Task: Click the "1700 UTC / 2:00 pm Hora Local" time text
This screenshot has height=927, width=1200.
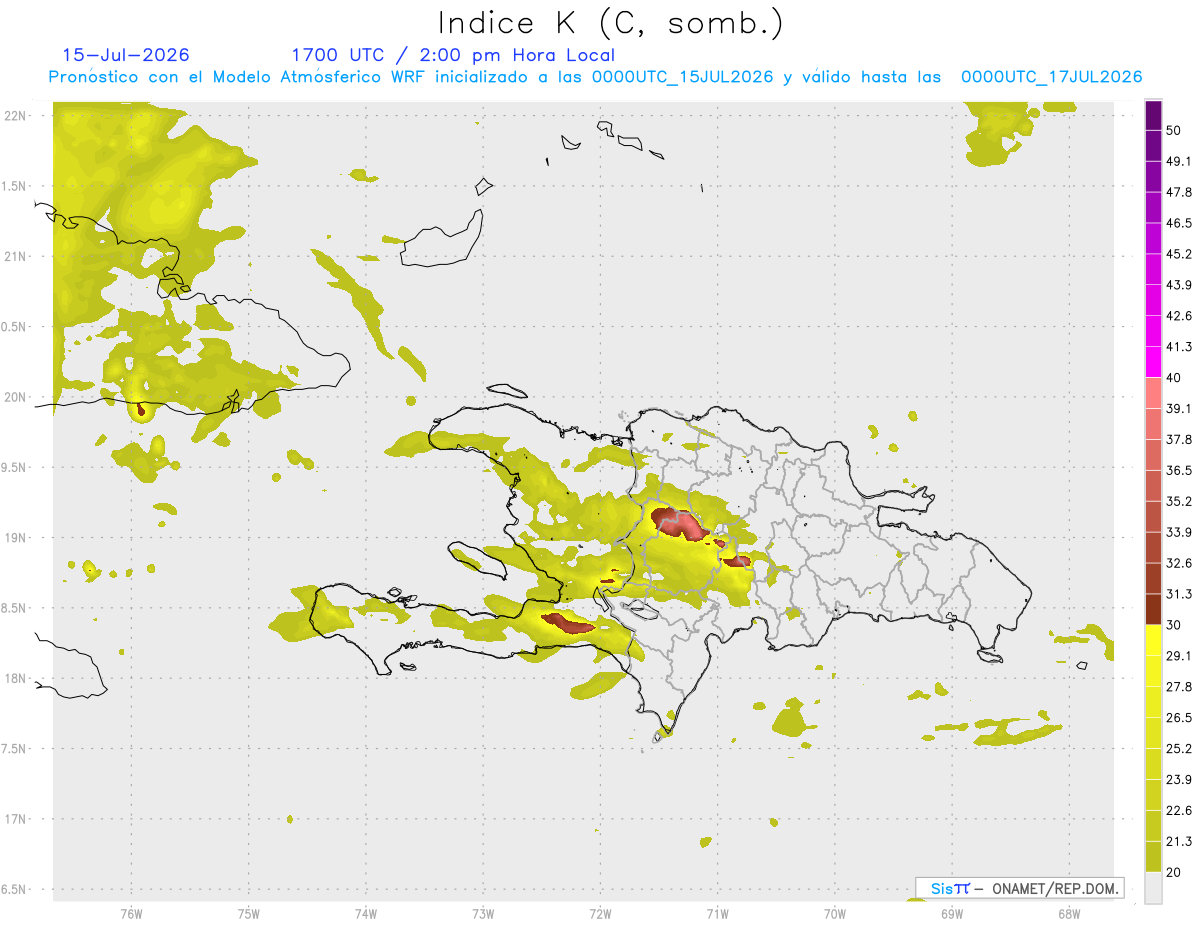Action: (453, 55)
